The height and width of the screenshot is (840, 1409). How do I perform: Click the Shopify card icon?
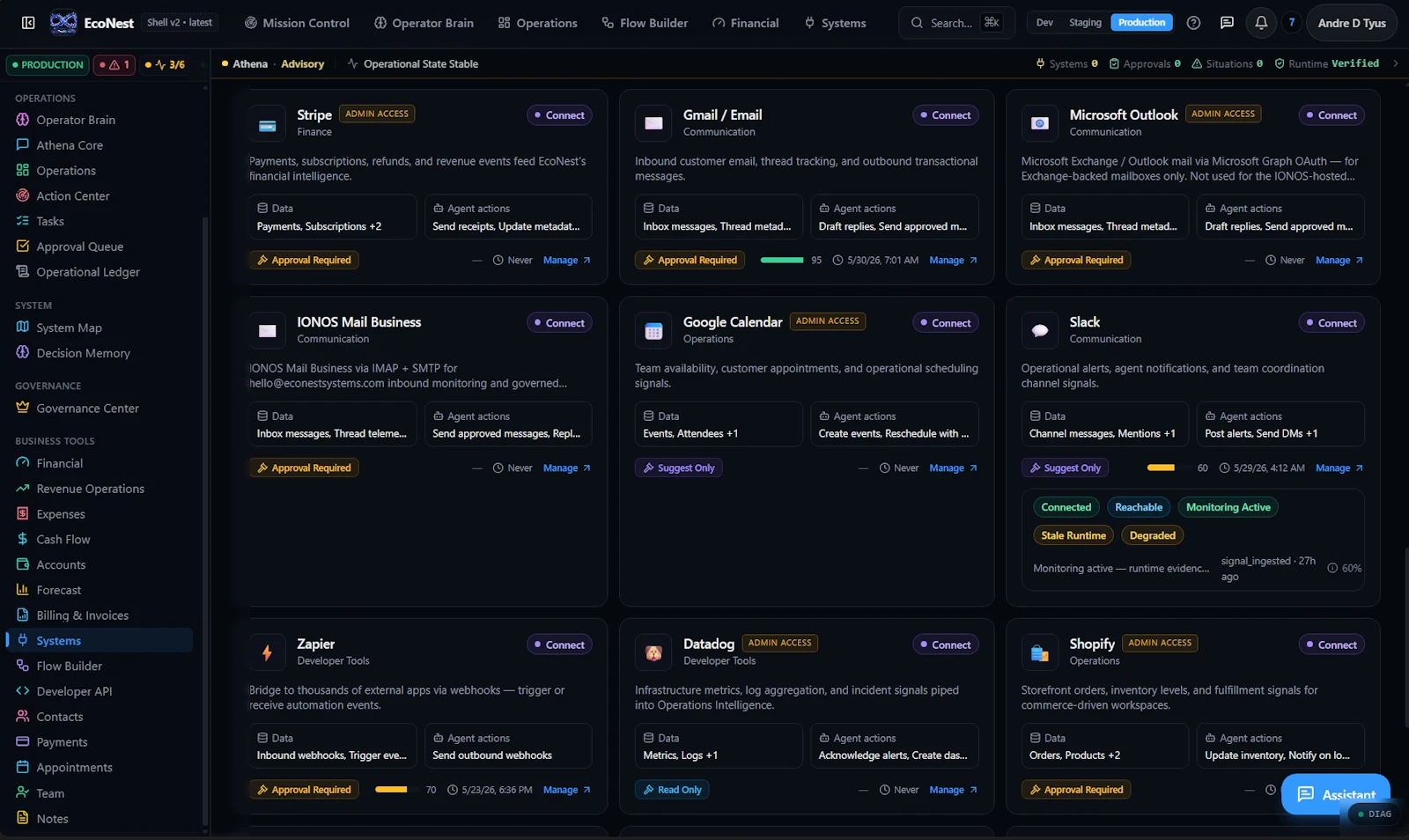(x=1040, y=653)
